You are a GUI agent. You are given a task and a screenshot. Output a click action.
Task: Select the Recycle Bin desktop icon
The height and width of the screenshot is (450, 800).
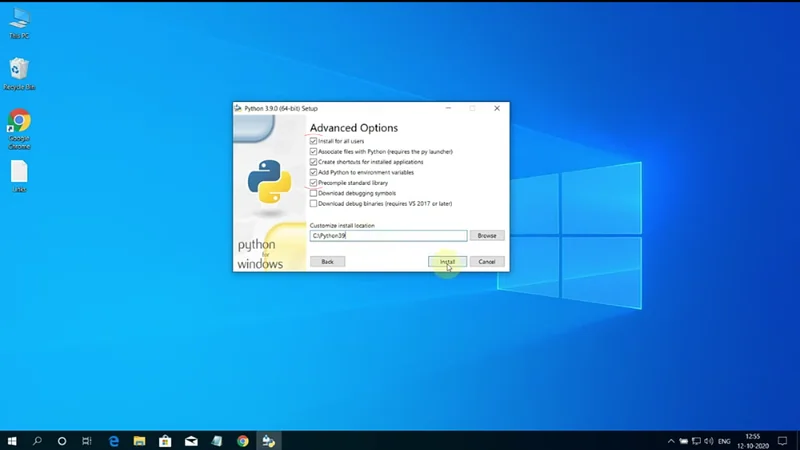tap(19, 70)
